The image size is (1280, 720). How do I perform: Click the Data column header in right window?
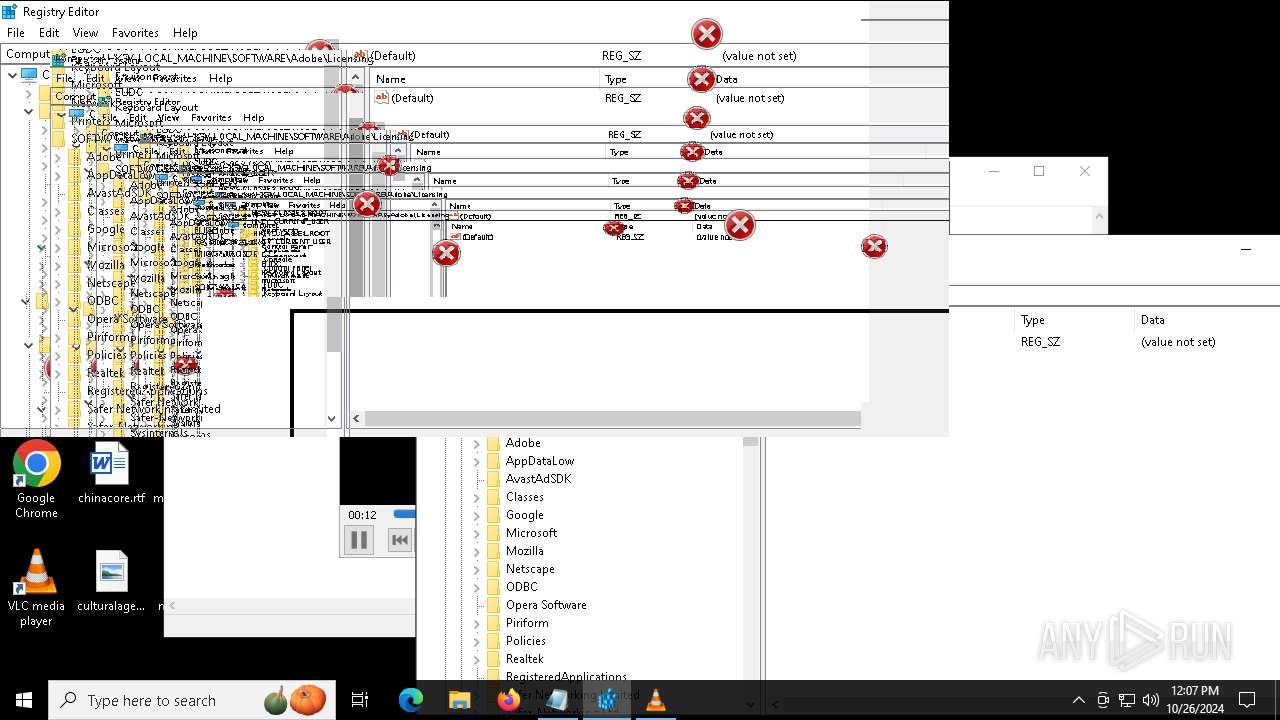coord(1206,320)
